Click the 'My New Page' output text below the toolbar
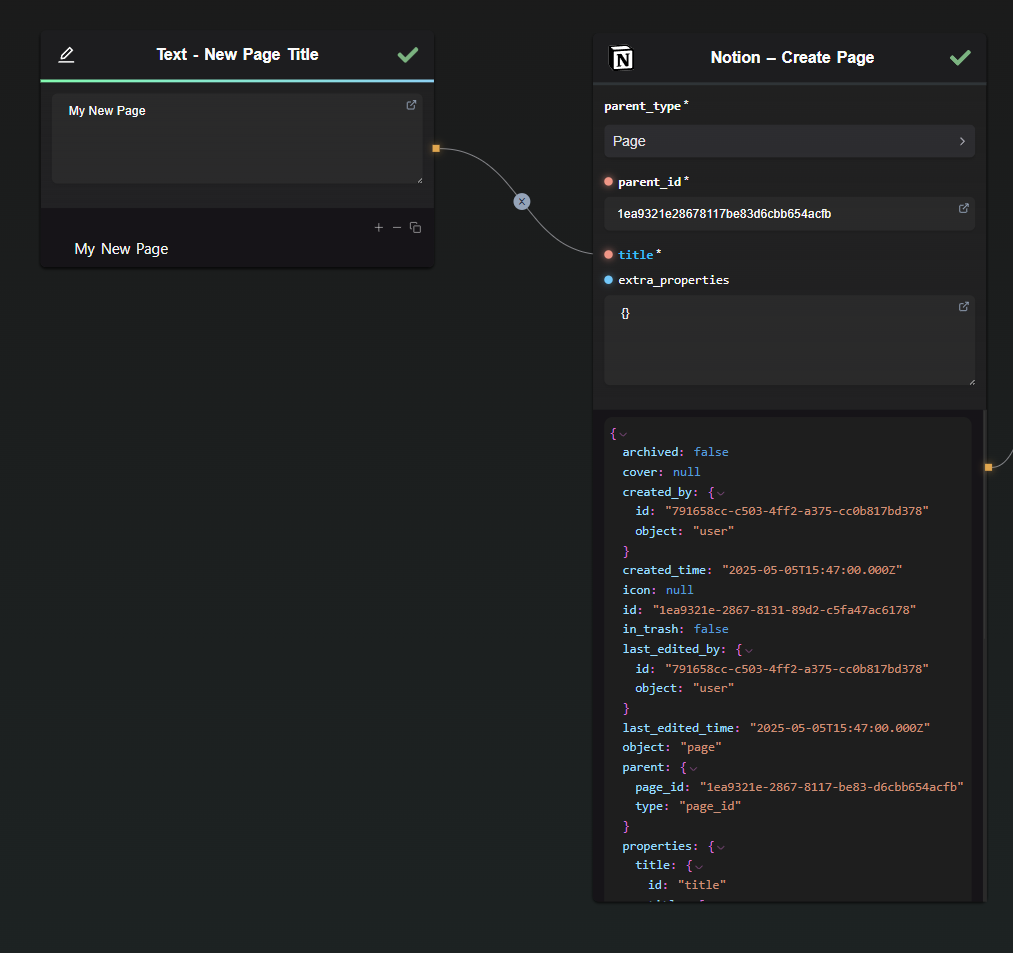1013x953 pixels. tap(121, 249)
